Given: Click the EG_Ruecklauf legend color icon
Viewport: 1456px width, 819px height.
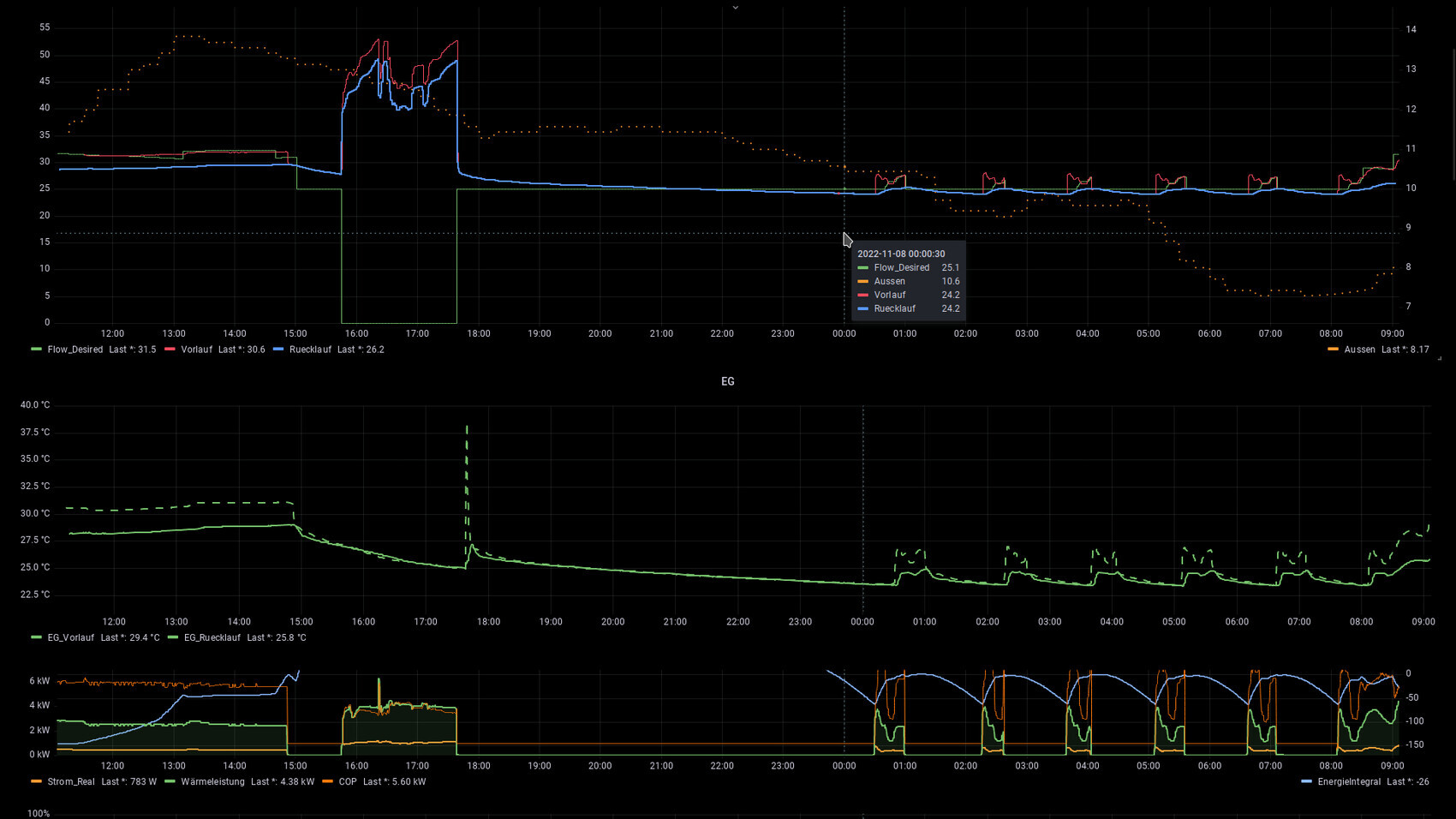Looking at the screenshot, I should click(173, 637).
